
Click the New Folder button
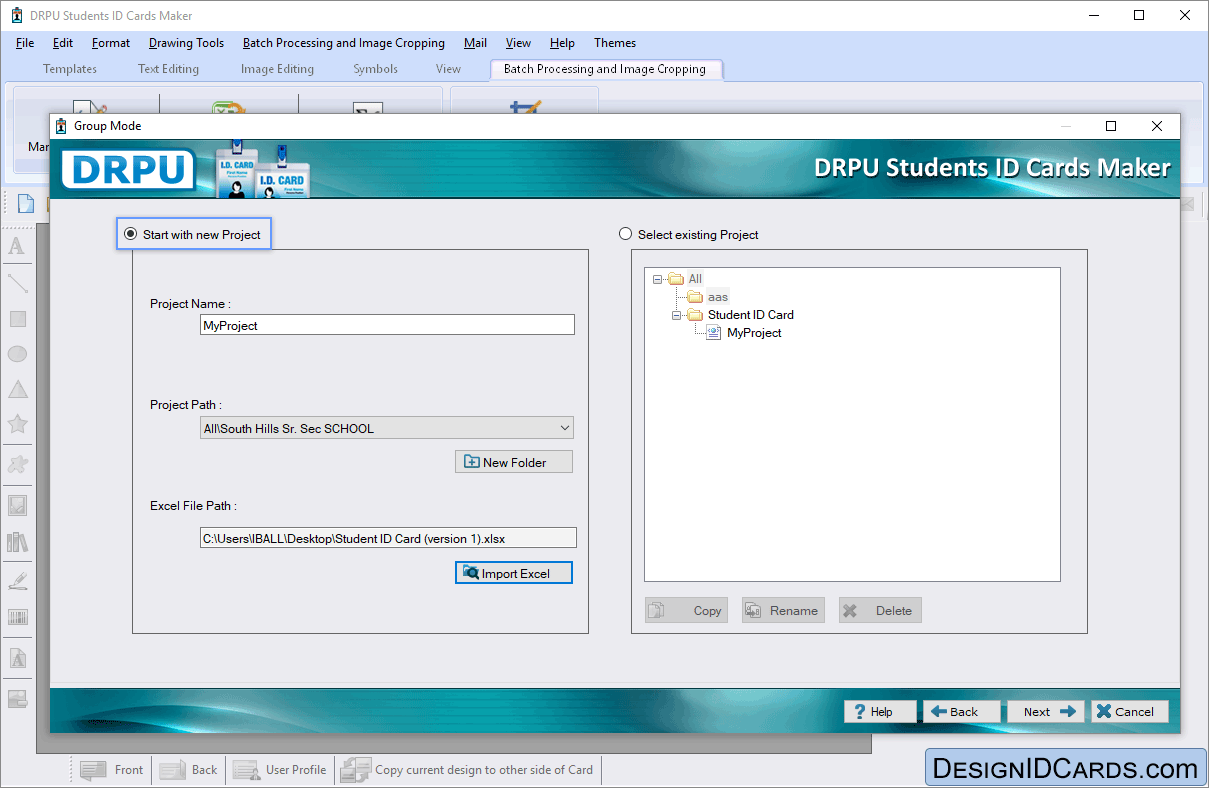(514, 462)
